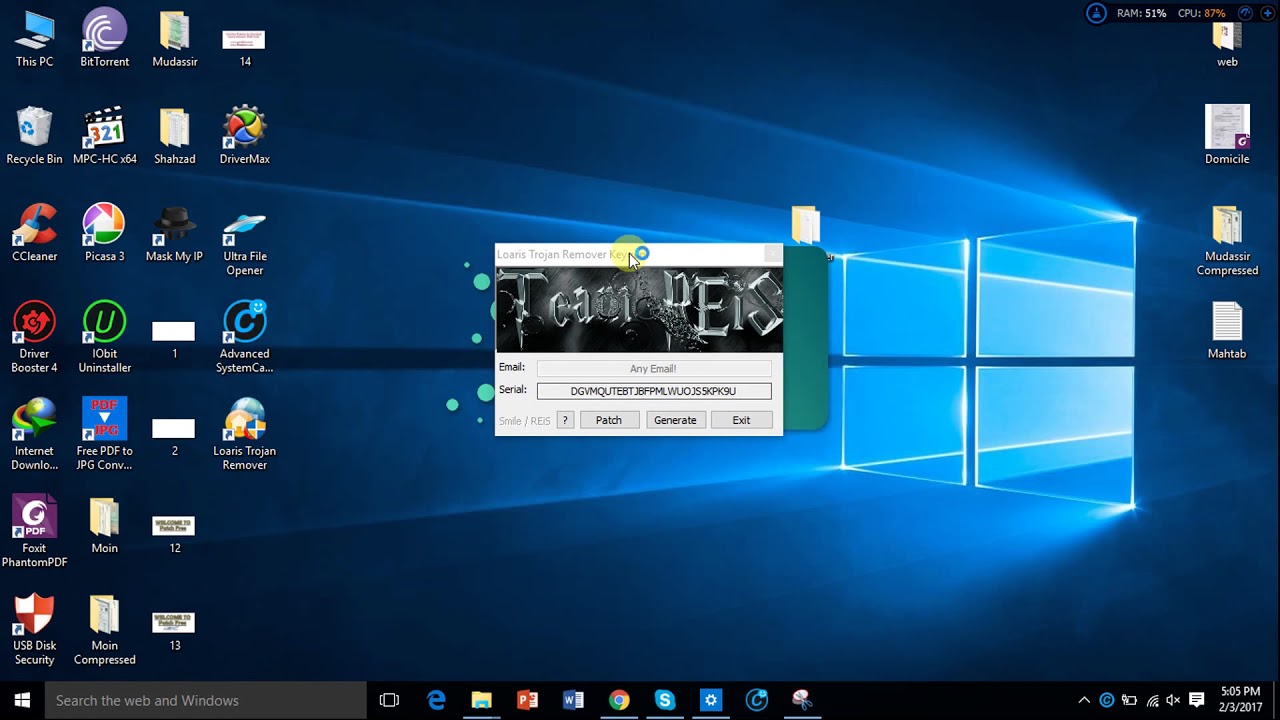Select the desktop file named 1

(174, 340)
